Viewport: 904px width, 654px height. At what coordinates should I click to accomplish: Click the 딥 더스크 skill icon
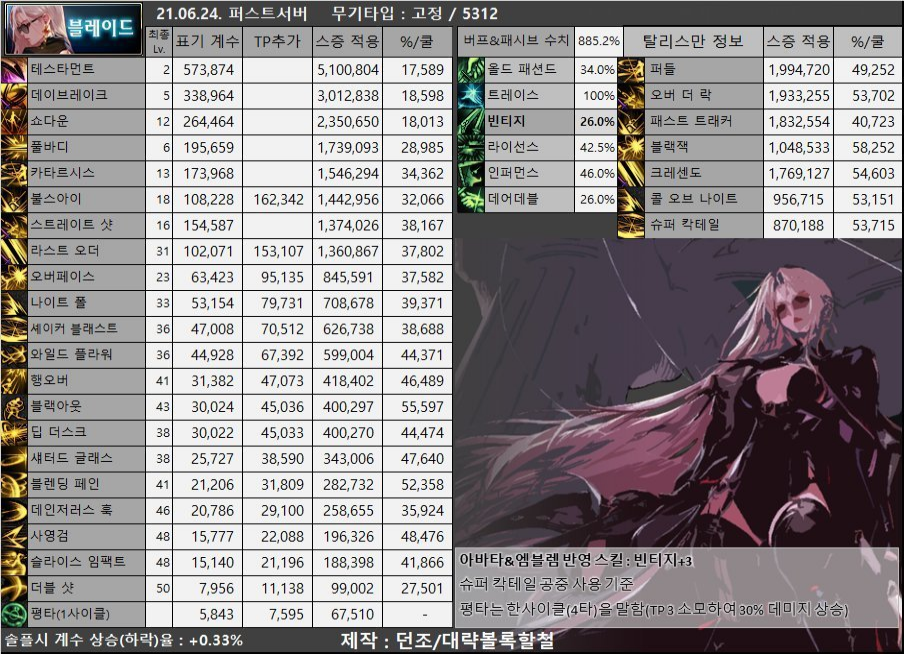pyautogui.click(x=14, y=433)
